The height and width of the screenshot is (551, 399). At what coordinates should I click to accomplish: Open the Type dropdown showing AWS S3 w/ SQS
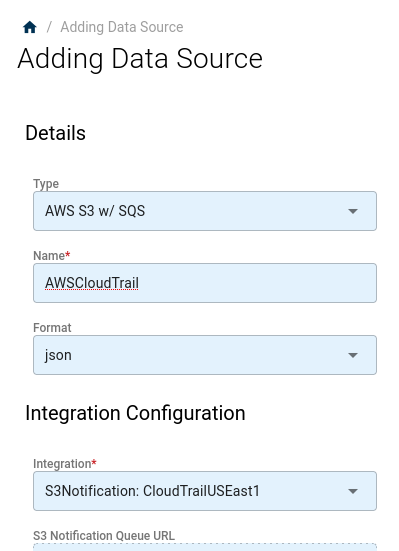tap(205, 211)
